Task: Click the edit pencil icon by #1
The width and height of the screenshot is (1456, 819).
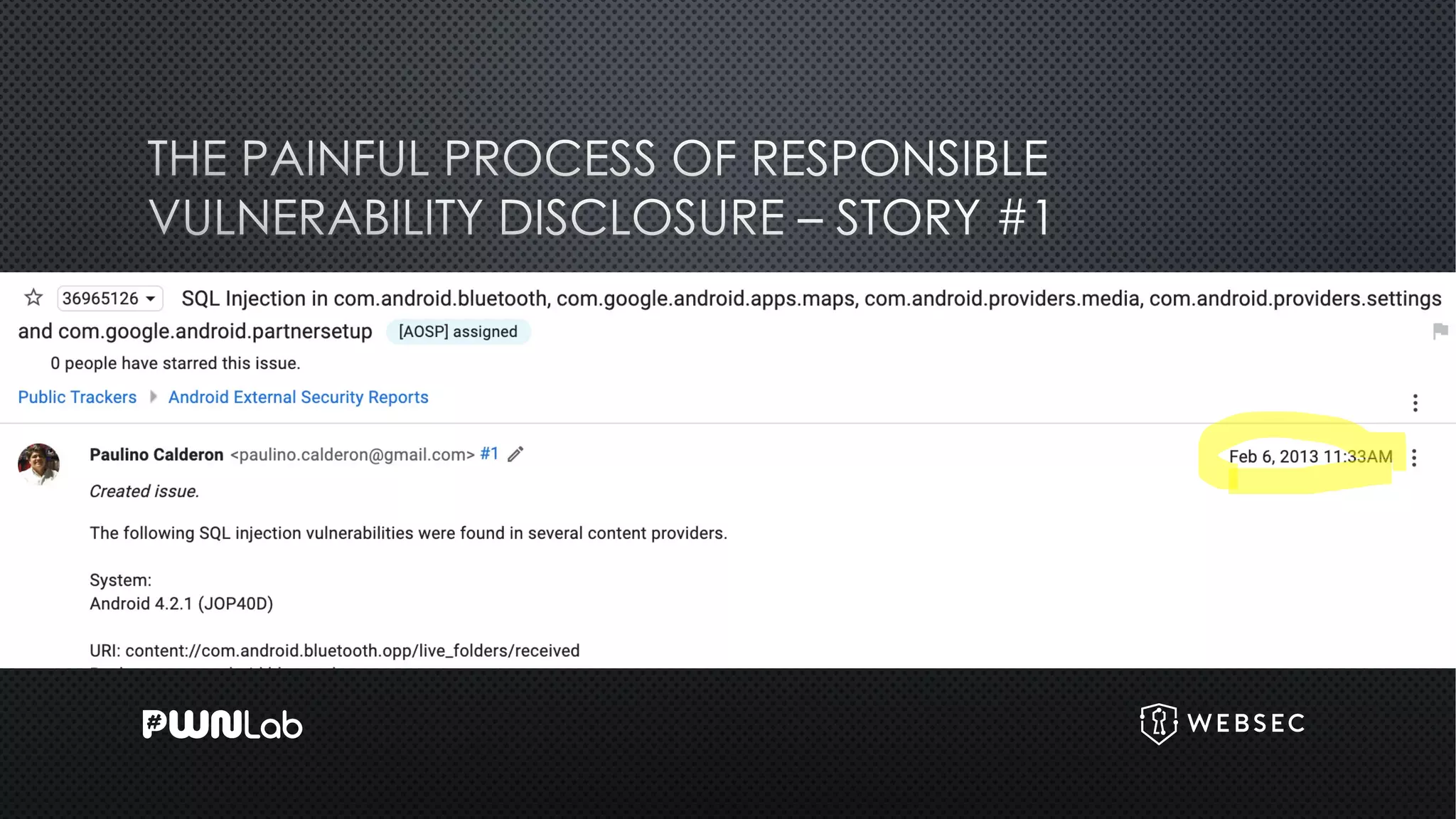Action: [x=515, y=454]
